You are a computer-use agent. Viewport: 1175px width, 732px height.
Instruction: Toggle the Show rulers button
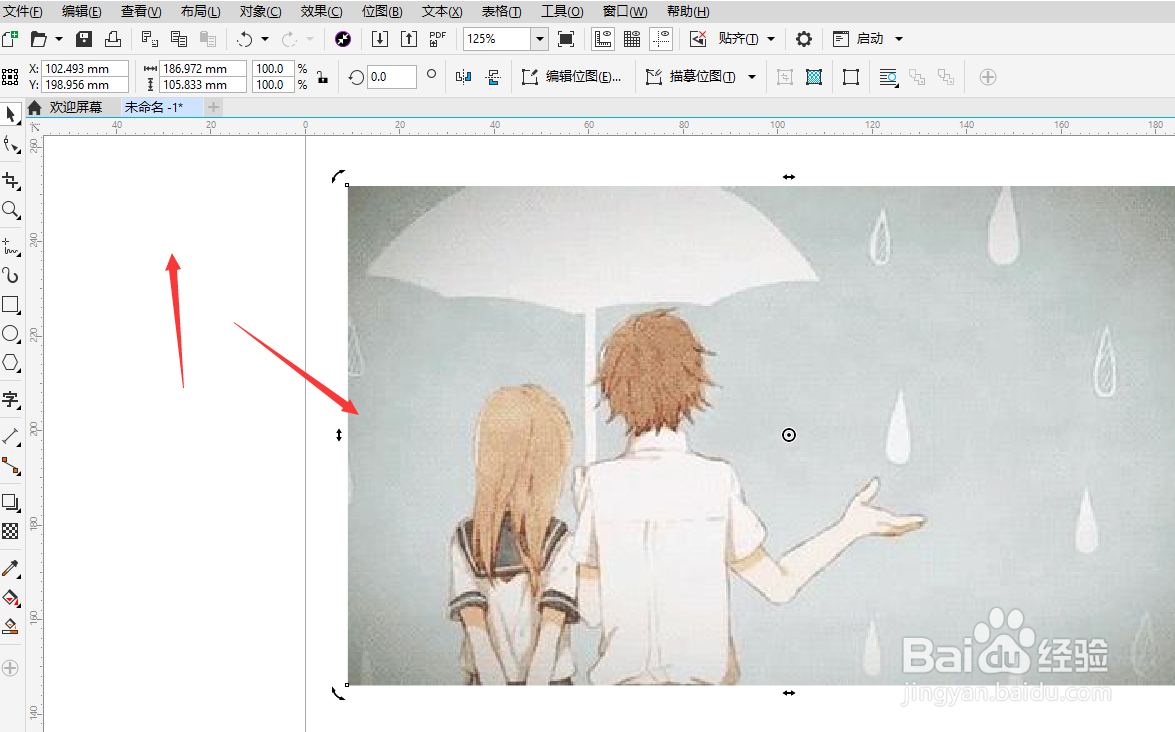tap(602, 39)
